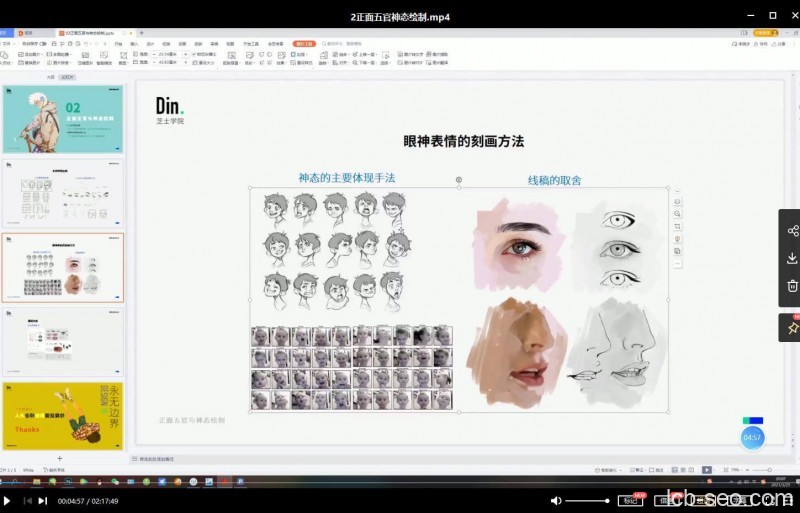Viewport: 800px width, 513px height.
Task: Click the ribbon command search field
Action: pyautogui.click(x=344, y=44)
